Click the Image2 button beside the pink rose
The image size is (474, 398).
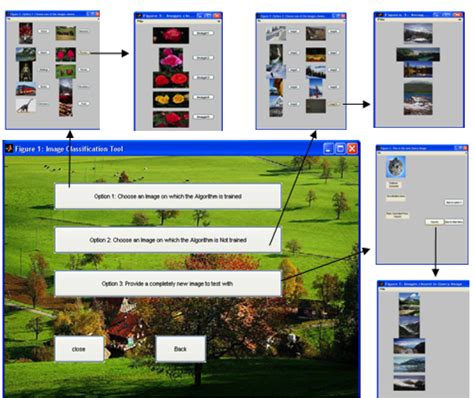[x=203, y=58]
